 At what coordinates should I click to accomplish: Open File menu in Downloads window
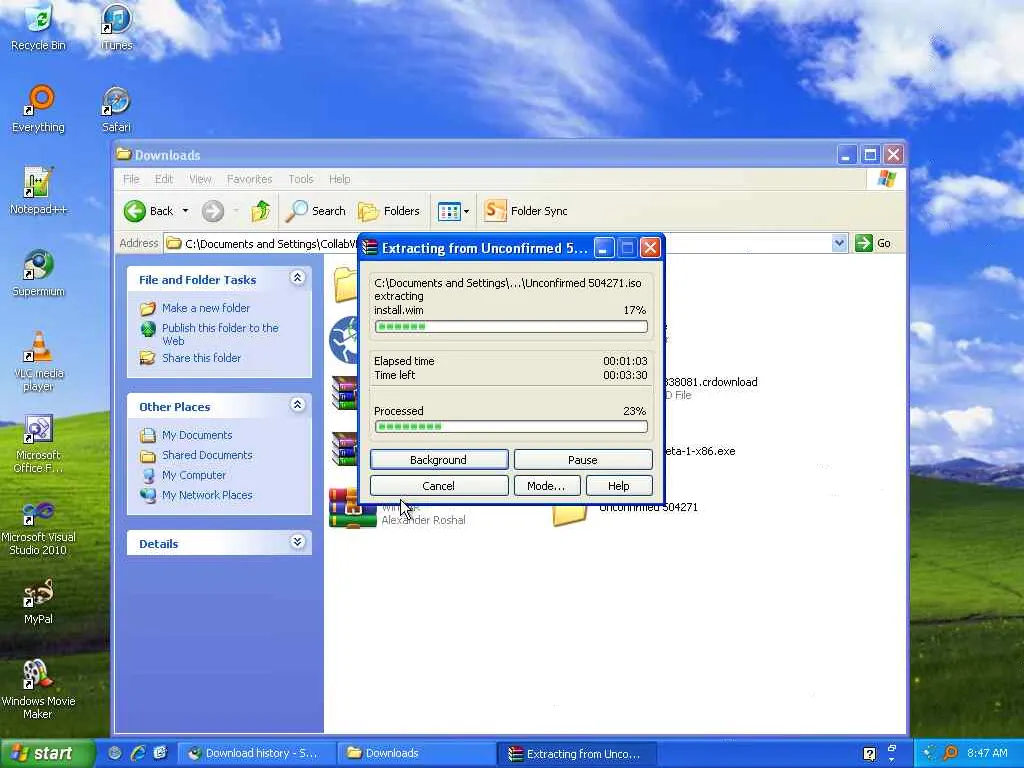[131, 179]
